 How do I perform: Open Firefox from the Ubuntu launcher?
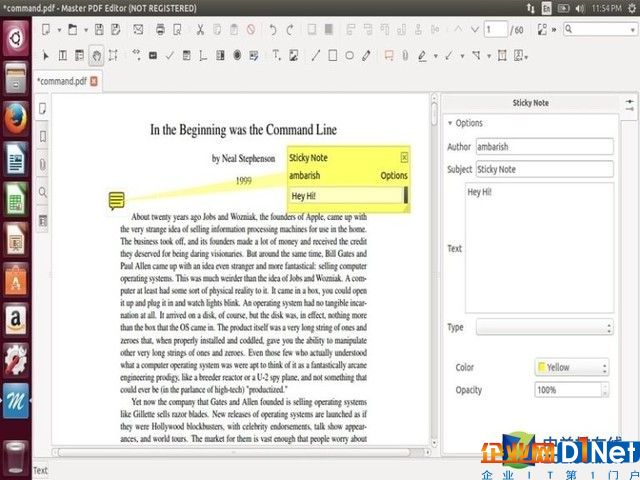(x=16, y=118)
